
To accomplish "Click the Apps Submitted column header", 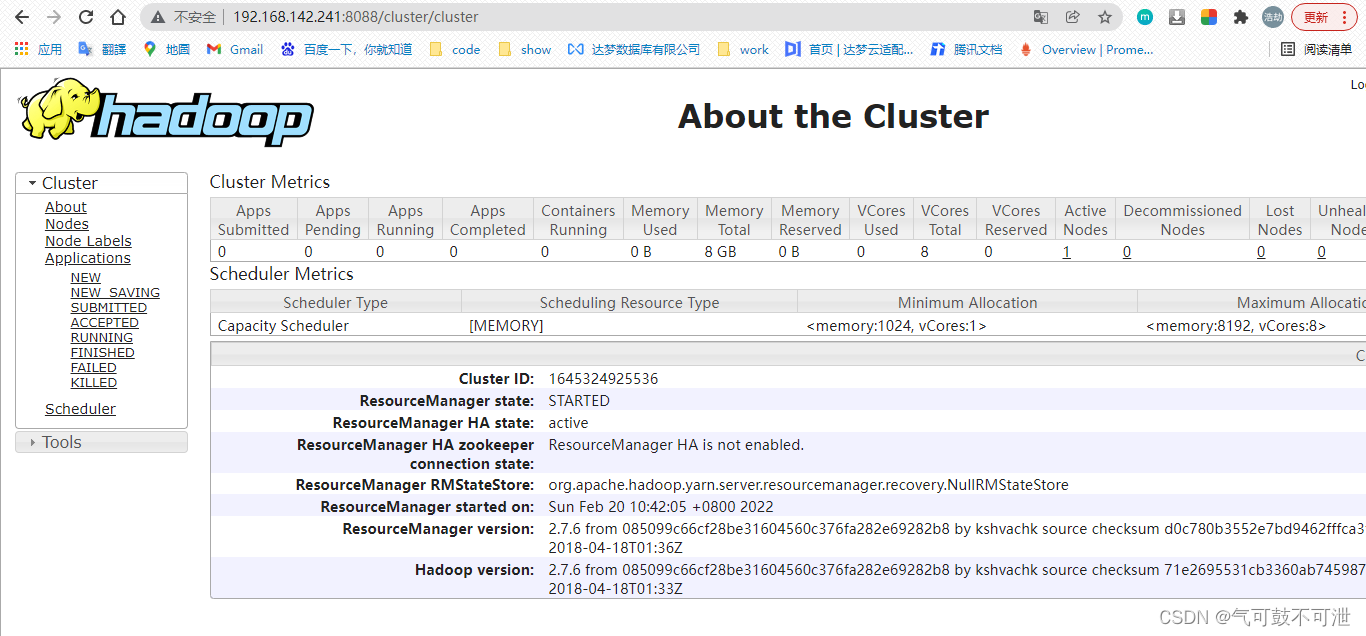I will pyautogui.click(x=254, y=220).
